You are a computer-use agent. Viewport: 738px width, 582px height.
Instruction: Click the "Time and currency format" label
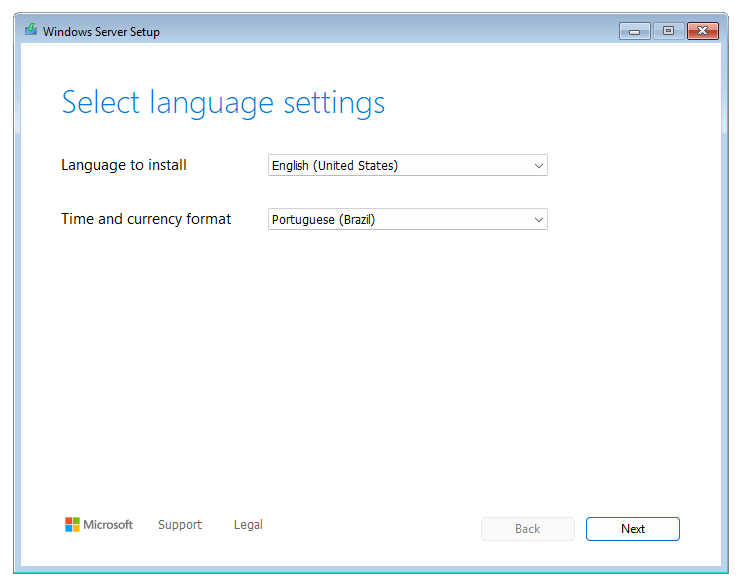tap(146, 219)
